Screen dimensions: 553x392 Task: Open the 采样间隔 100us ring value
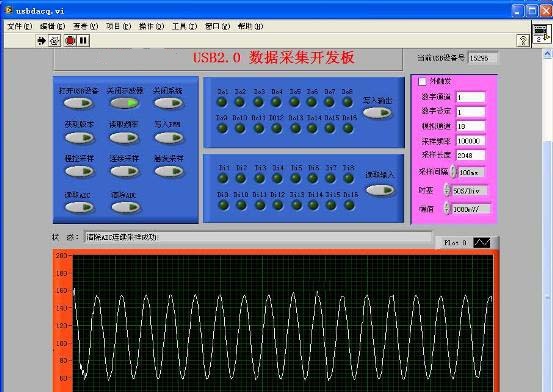[x=471, y=173]
